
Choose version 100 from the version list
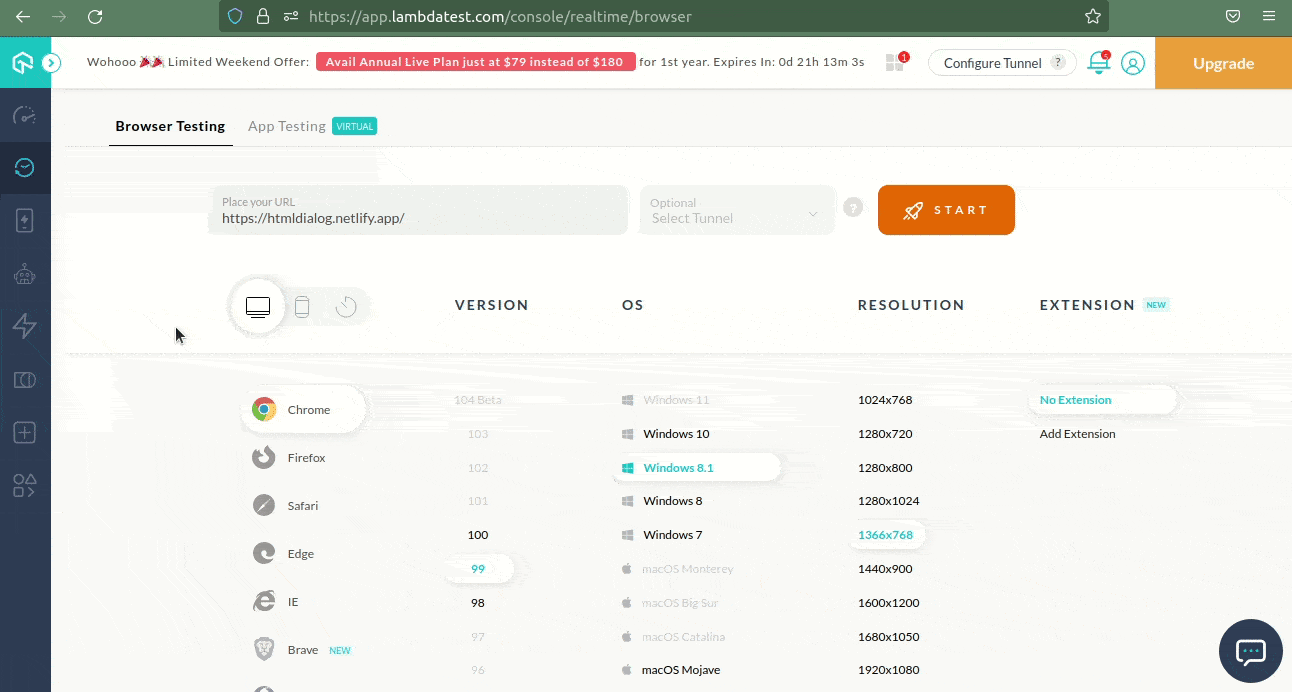477,534
